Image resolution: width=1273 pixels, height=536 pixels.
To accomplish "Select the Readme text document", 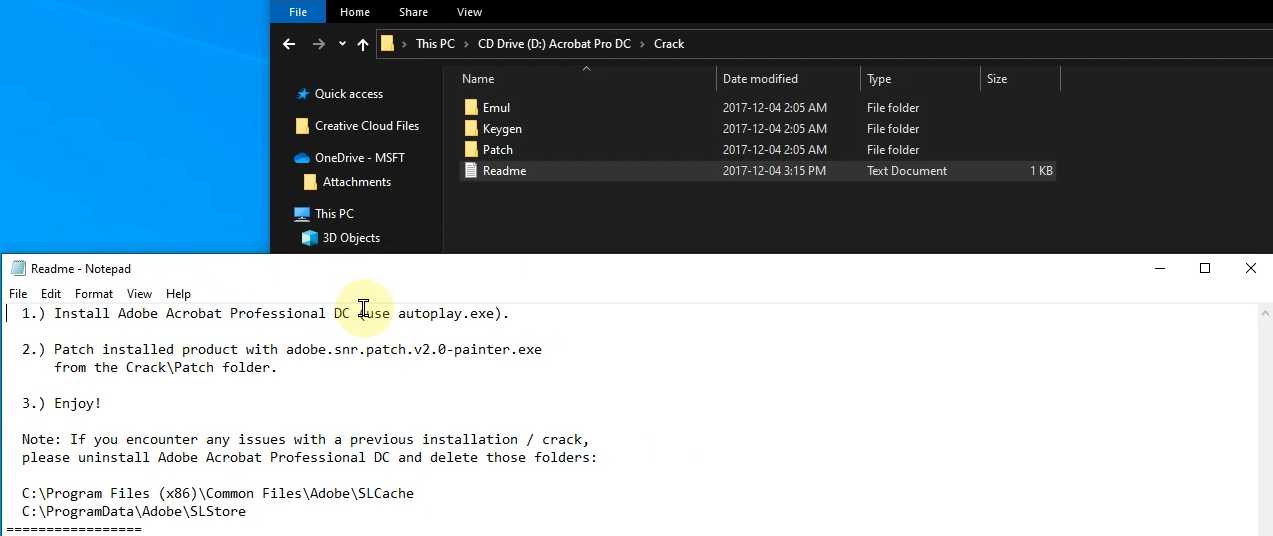I will 504,171.
